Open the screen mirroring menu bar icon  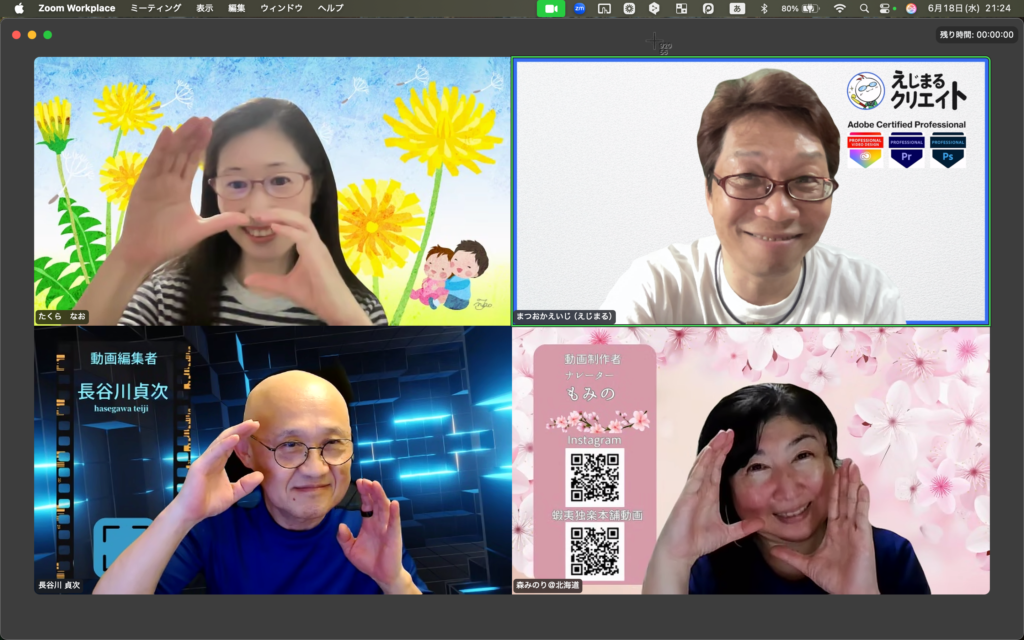tap(604, 8)
